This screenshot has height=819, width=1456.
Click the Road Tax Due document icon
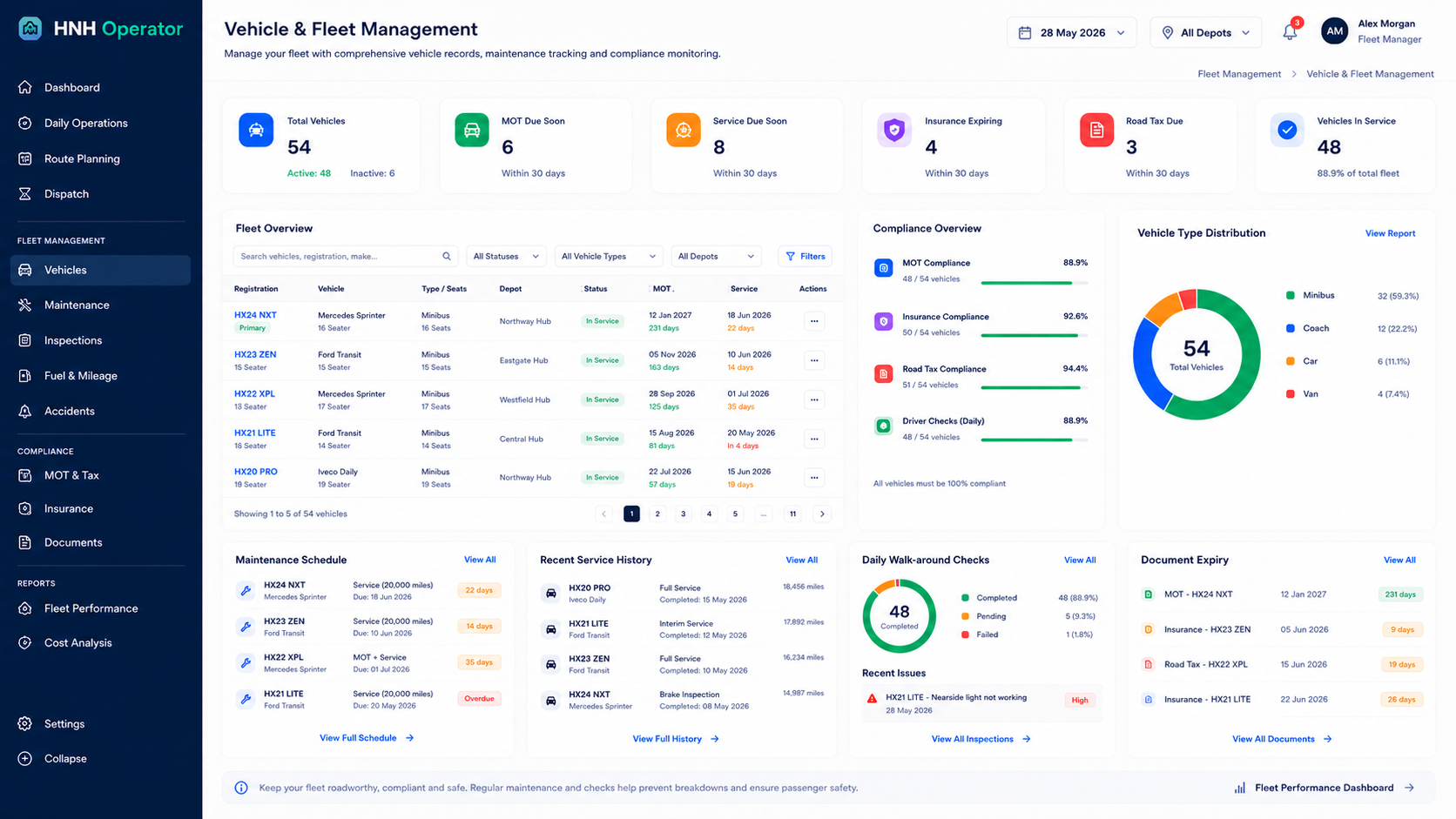coord(1096,131)
